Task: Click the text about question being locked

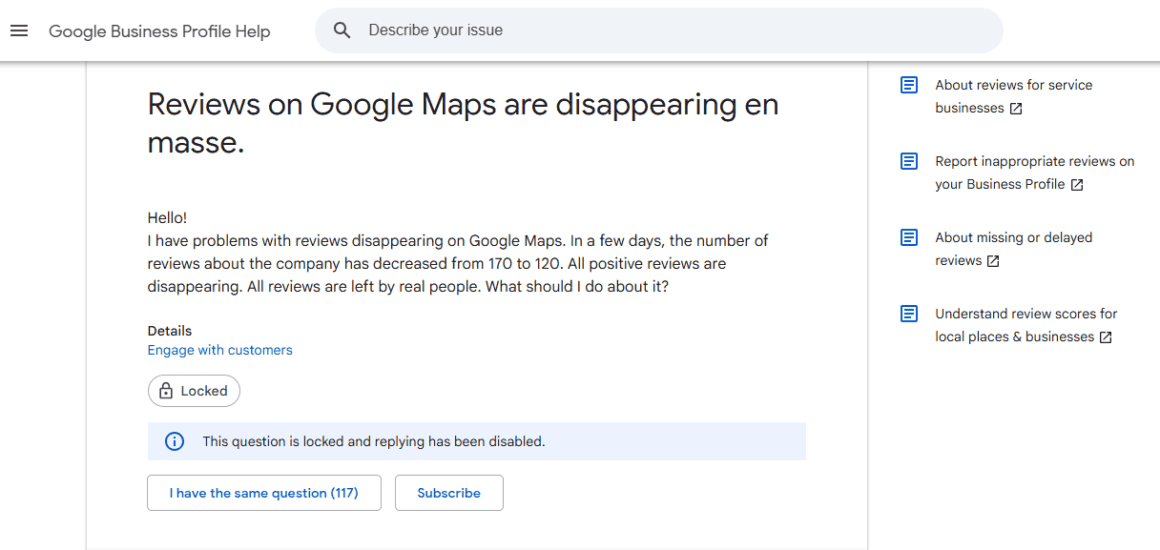Action: tap(374, 442)
